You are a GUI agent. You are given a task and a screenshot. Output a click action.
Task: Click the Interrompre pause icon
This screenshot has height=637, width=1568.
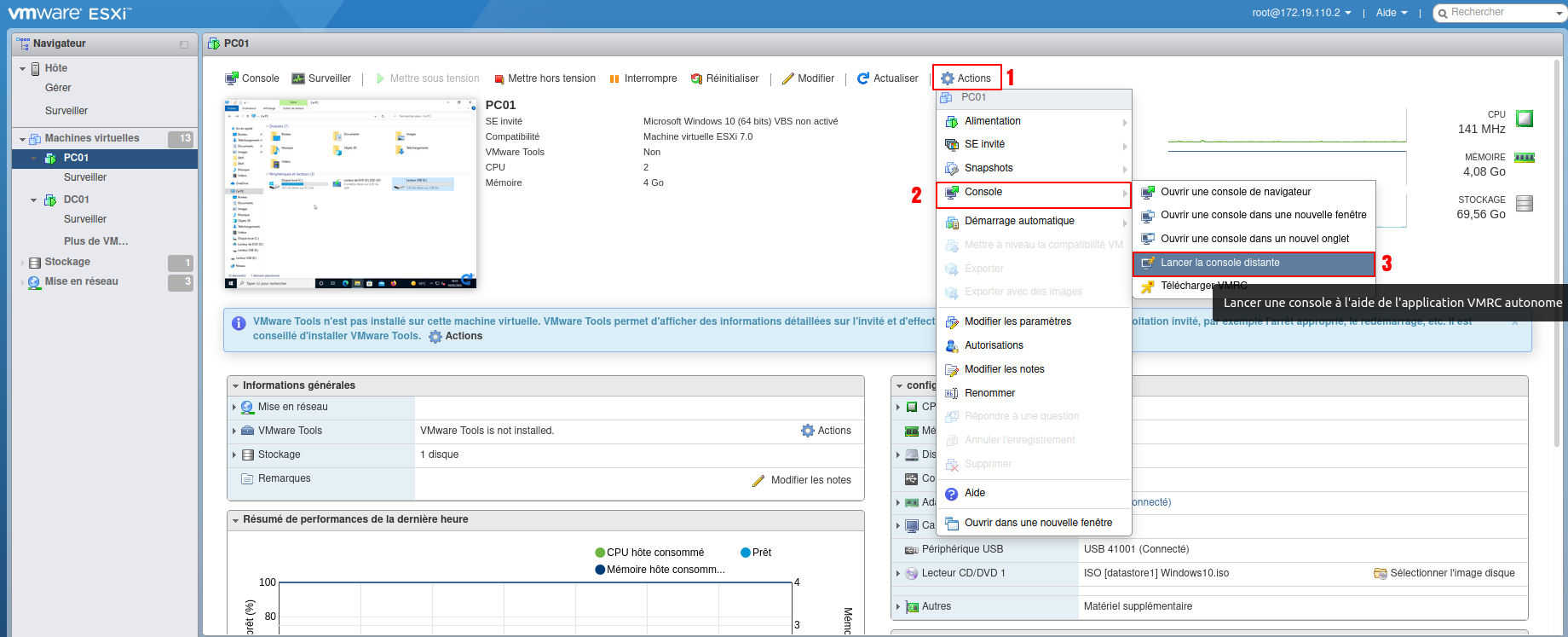click(x=614, y=78)
